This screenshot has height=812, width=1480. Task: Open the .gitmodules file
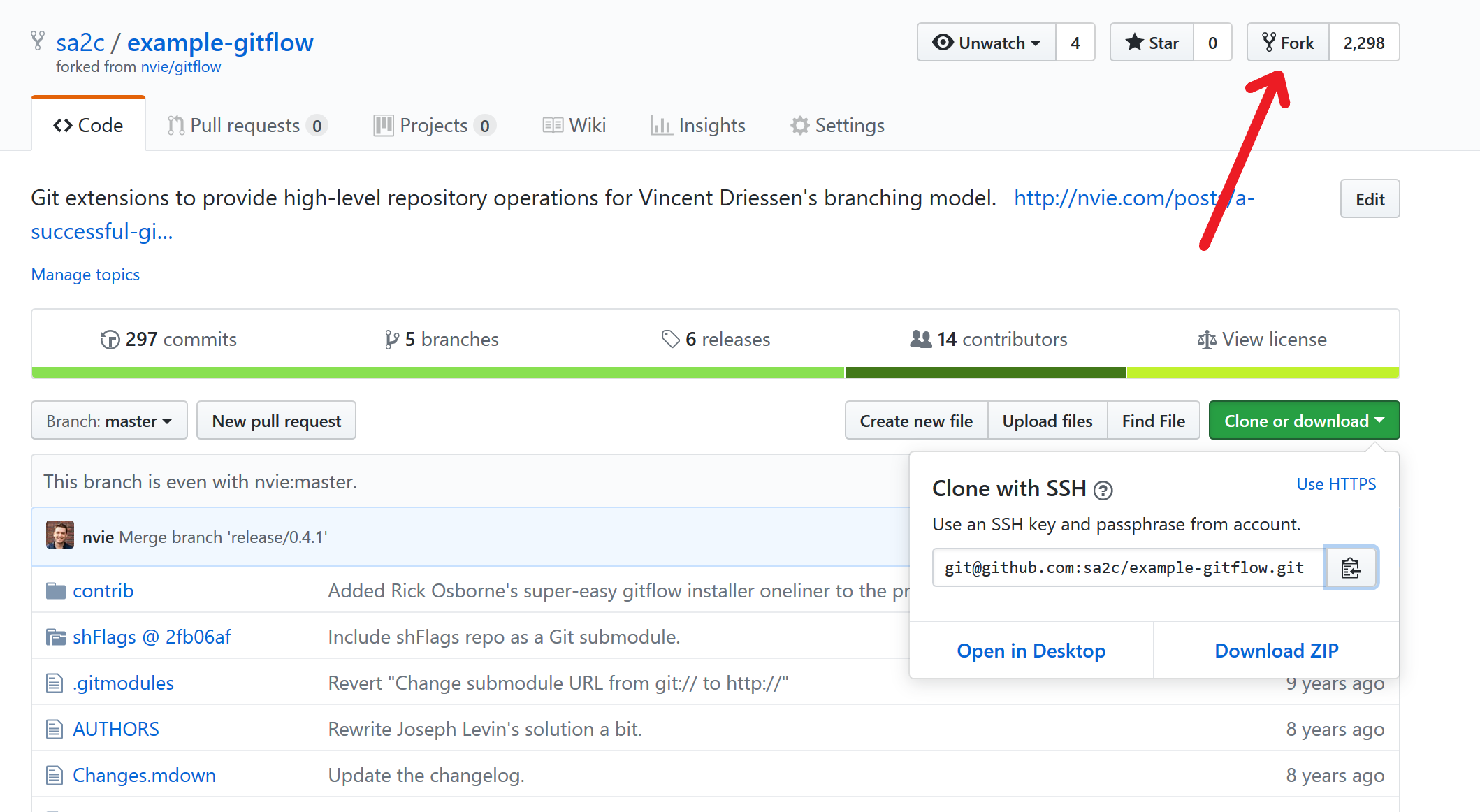click(x=123, y=683)
